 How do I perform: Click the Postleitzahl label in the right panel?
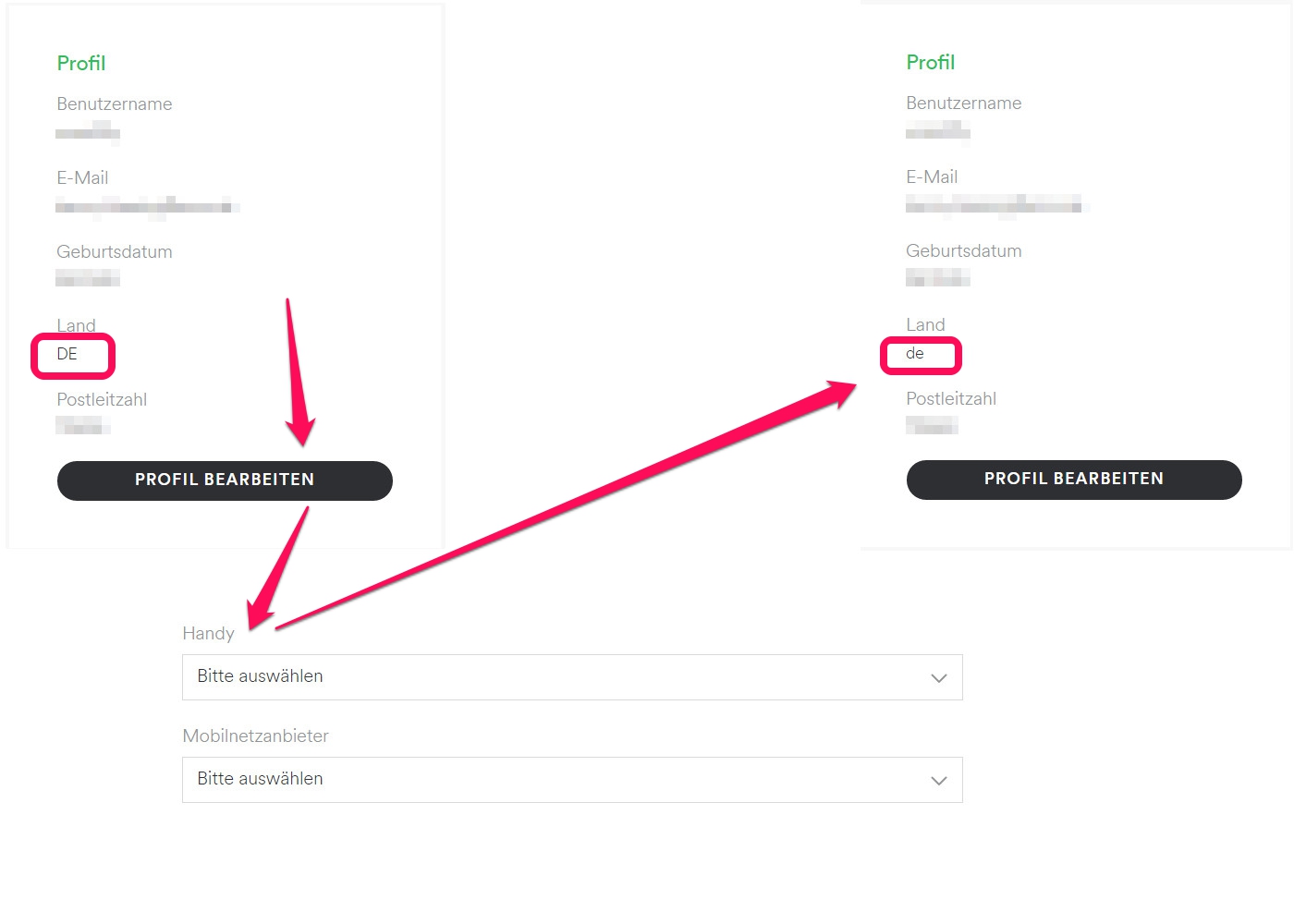pyautogui.click(x=951, y=399)
